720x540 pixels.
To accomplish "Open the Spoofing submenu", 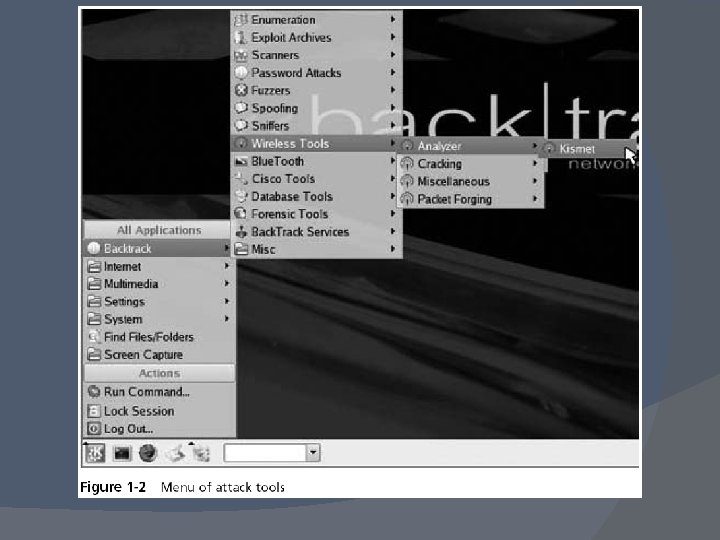I will (x=316, y=108).
